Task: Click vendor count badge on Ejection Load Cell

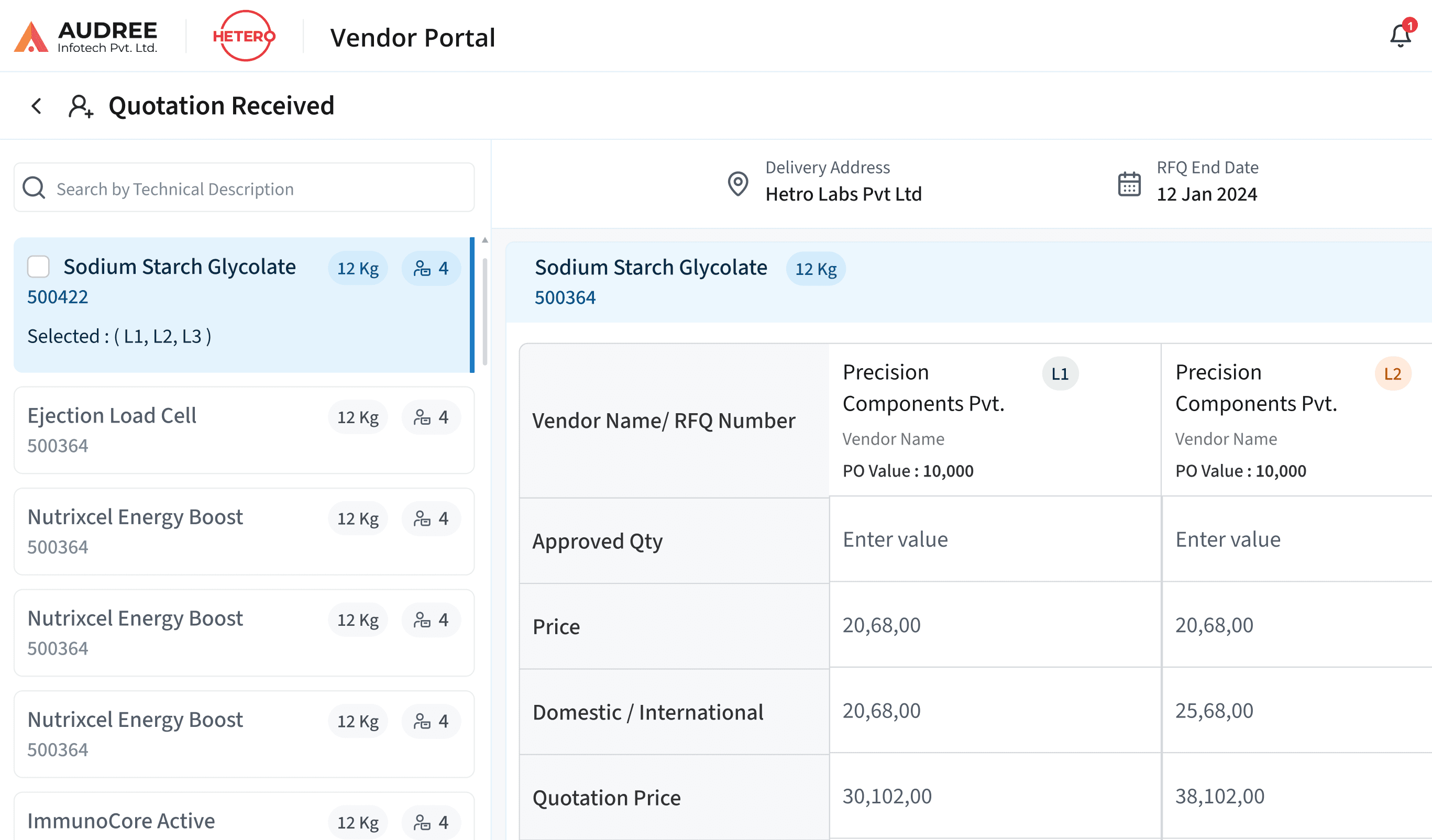Action: tap(431, 417)
